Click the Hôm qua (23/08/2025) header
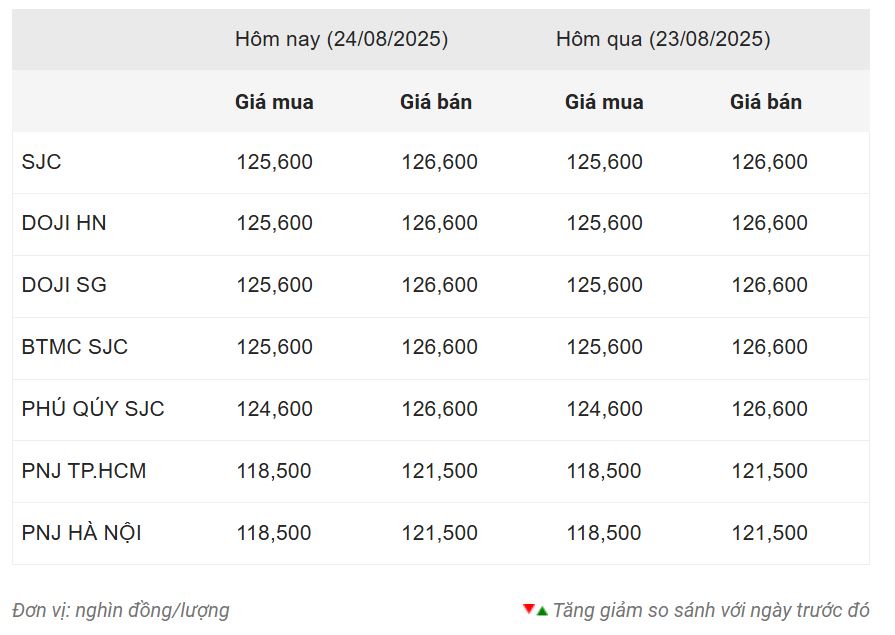The width and height of the screenshot is (895, 635). tap(663, 39)
